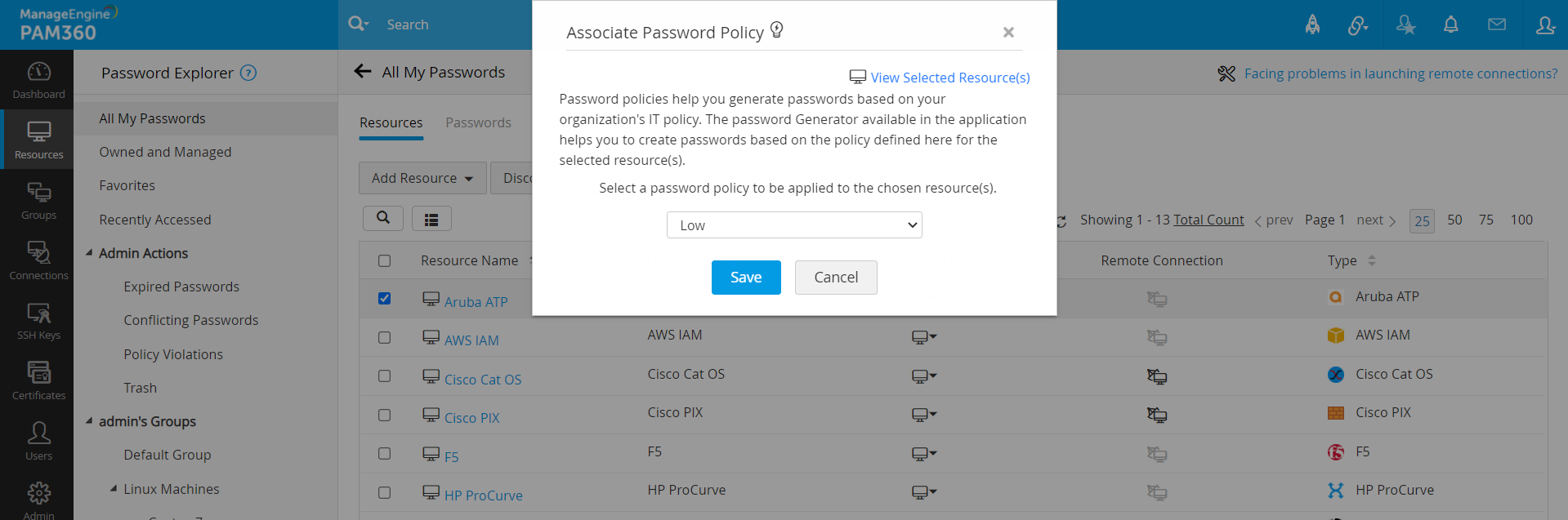1568x520 pixels.
Task: Toggle the select-all resources header checkbox
Action: point(384,261)
